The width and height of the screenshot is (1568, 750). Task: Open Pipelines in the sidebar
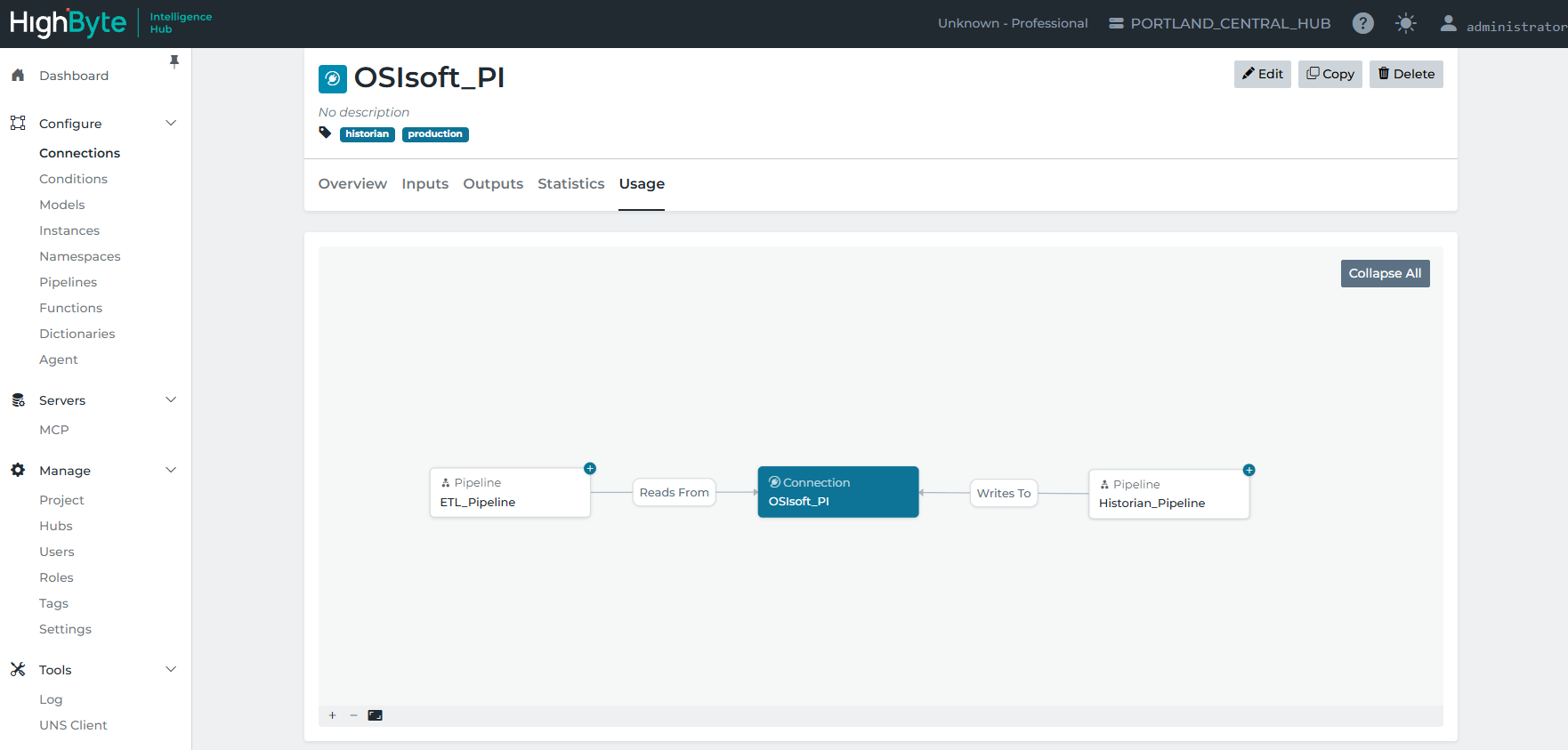pos(69,282)
